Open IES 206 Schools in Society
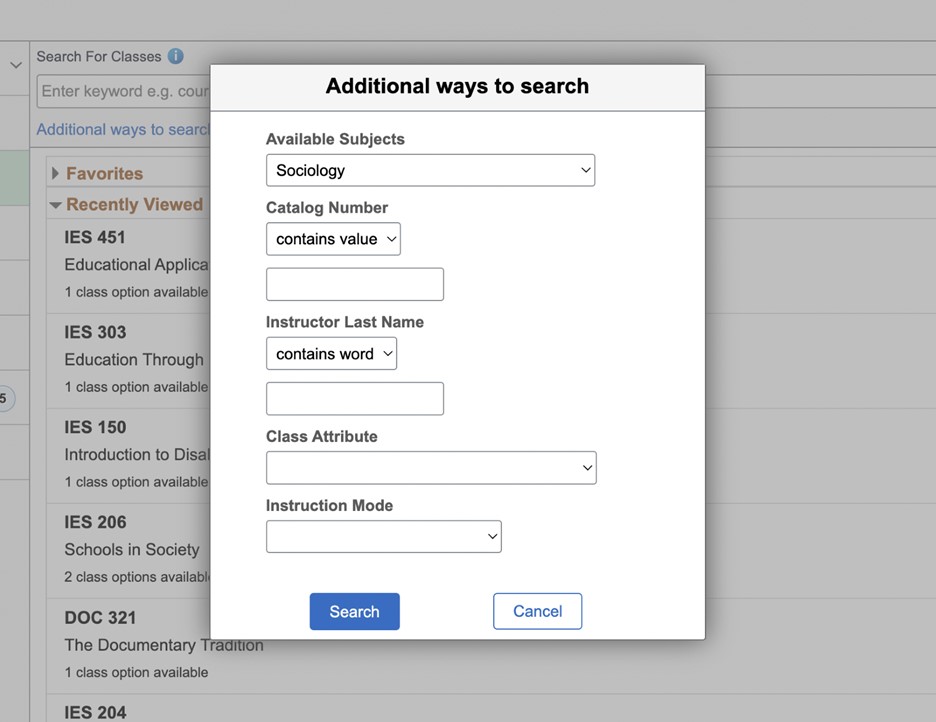The image size is (936, 722). [x=131, y=549]
